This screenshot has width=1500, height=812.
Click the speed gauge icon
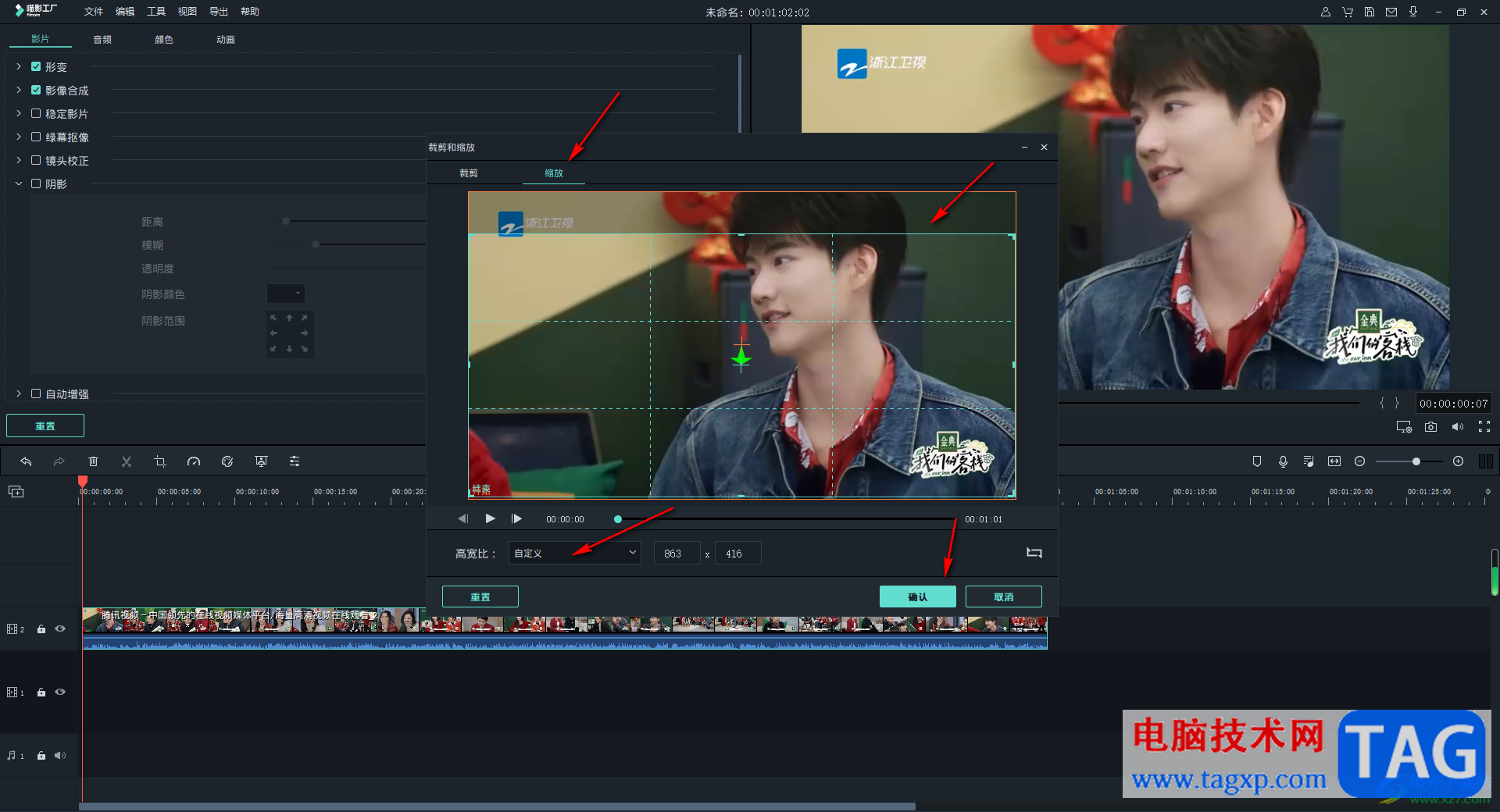click(x=194, y=461)
